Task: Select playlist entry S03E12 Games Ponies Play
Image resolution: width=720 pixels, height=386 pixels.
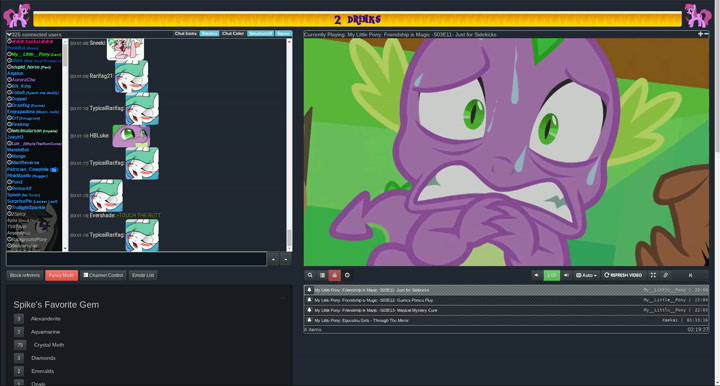Action: [x=506, y=300]
